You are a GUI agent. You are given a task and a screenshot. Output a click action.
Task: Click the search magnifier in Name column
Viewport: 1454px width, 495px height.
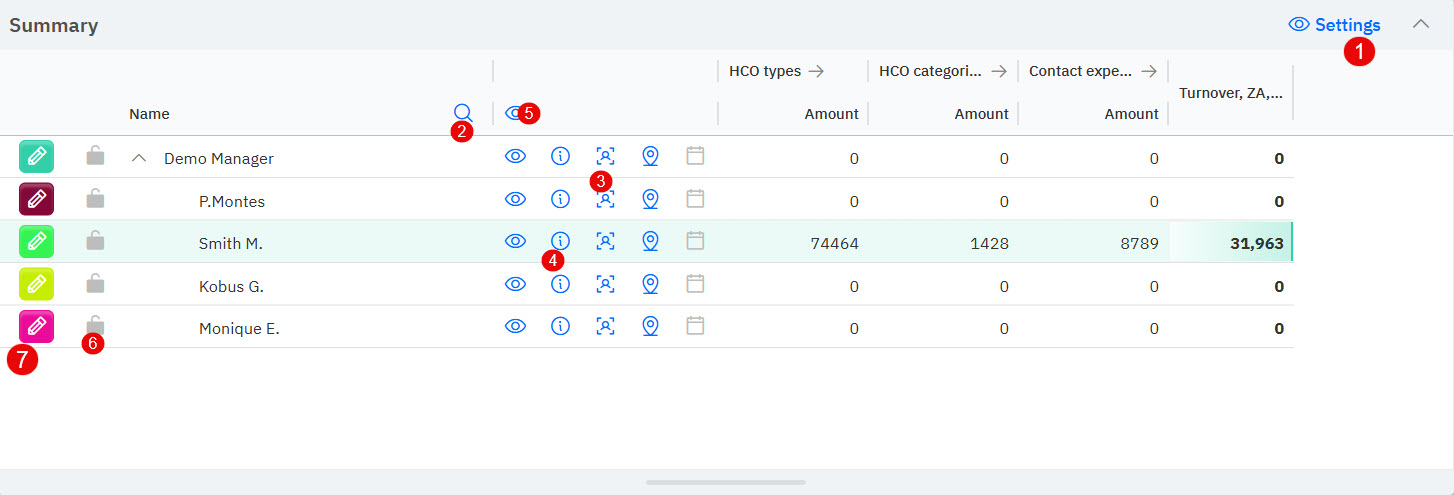coord(462,112)
